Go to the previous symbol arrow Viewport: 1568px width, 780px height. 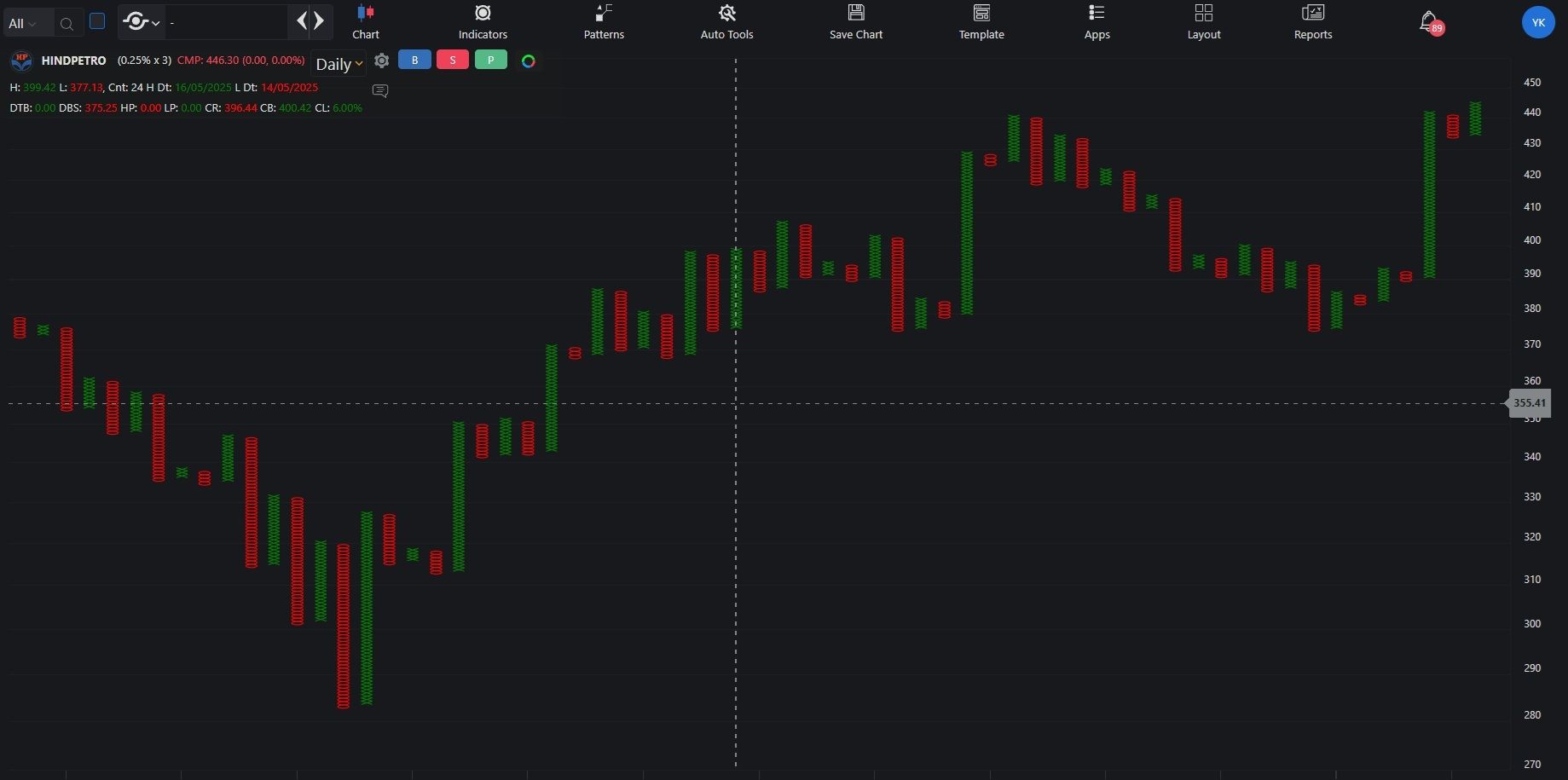302,21
